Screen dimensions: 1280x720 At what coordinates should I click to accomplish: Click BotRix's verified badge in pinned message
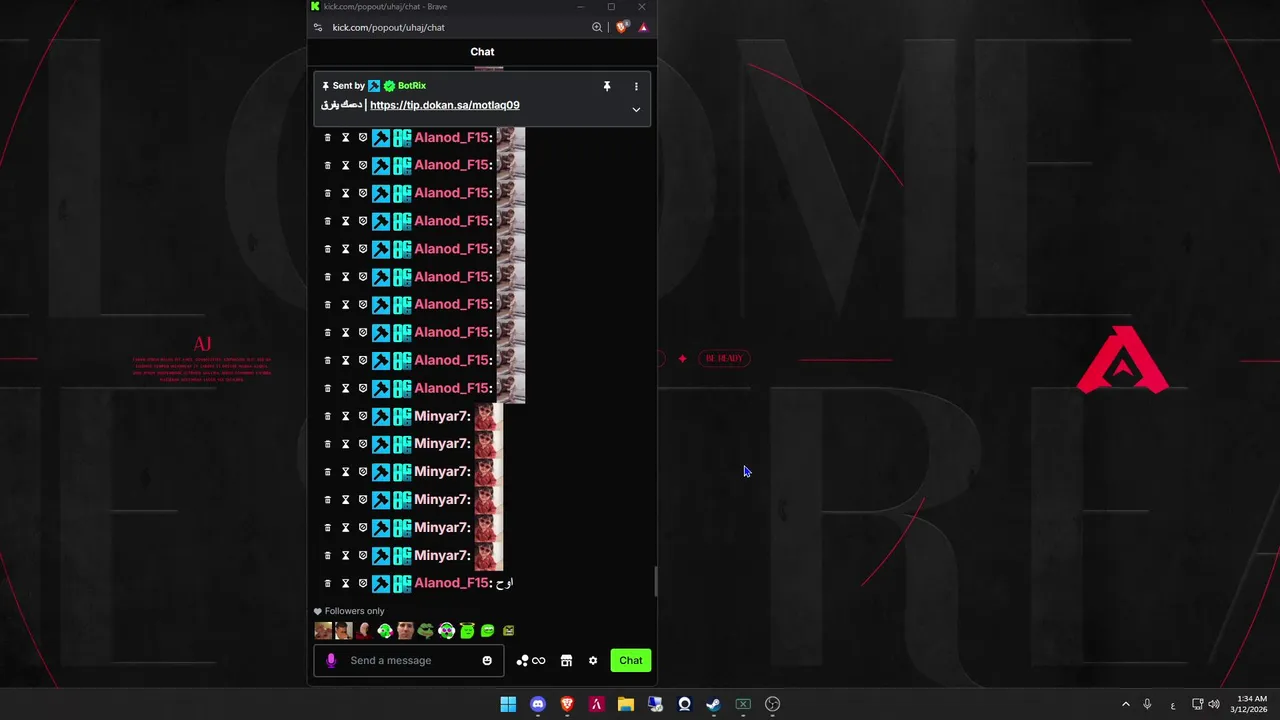[x=389, y=86]
